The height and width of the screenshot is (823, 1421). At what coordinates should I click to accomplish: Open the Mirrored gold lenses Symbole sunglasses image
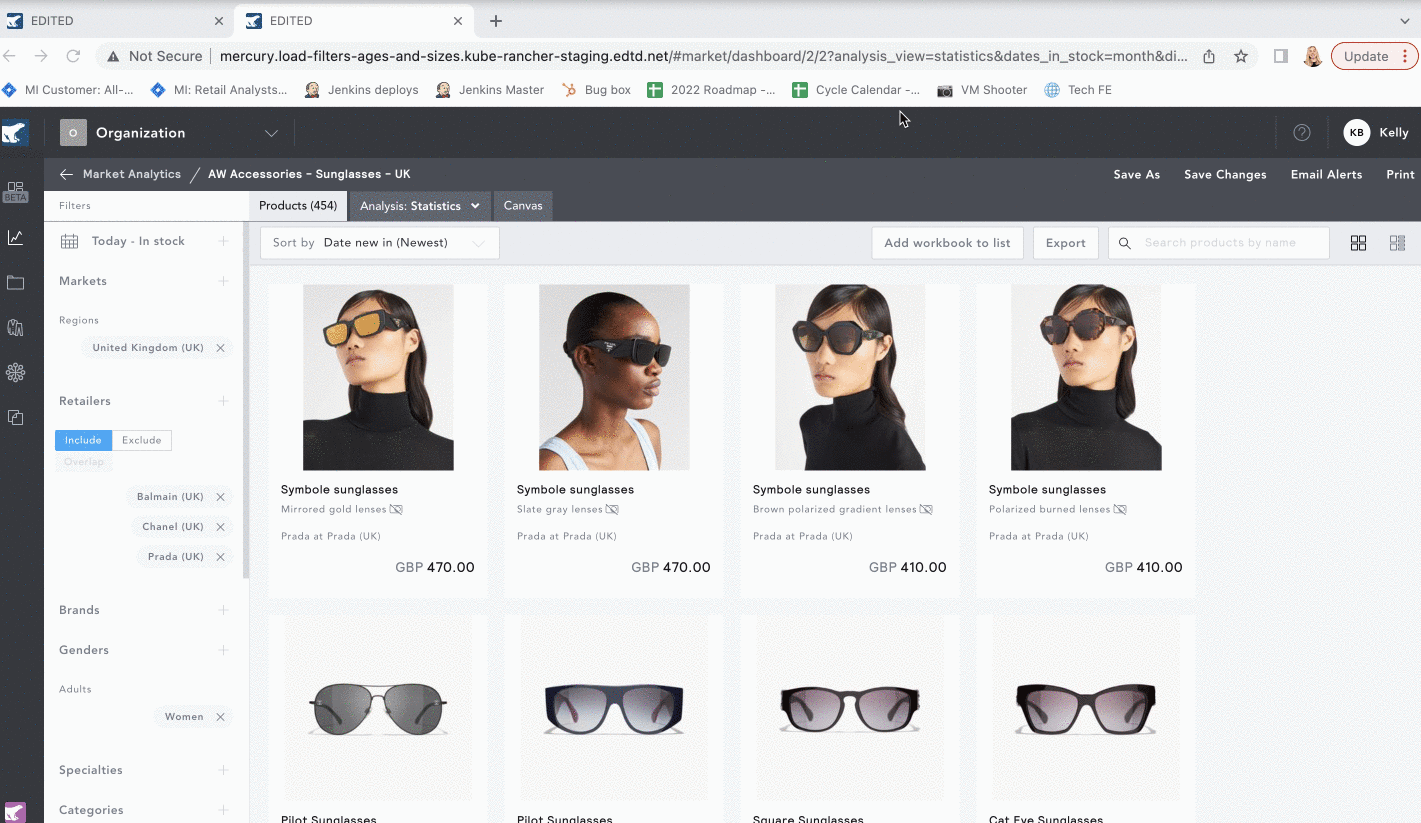[378, 377]
